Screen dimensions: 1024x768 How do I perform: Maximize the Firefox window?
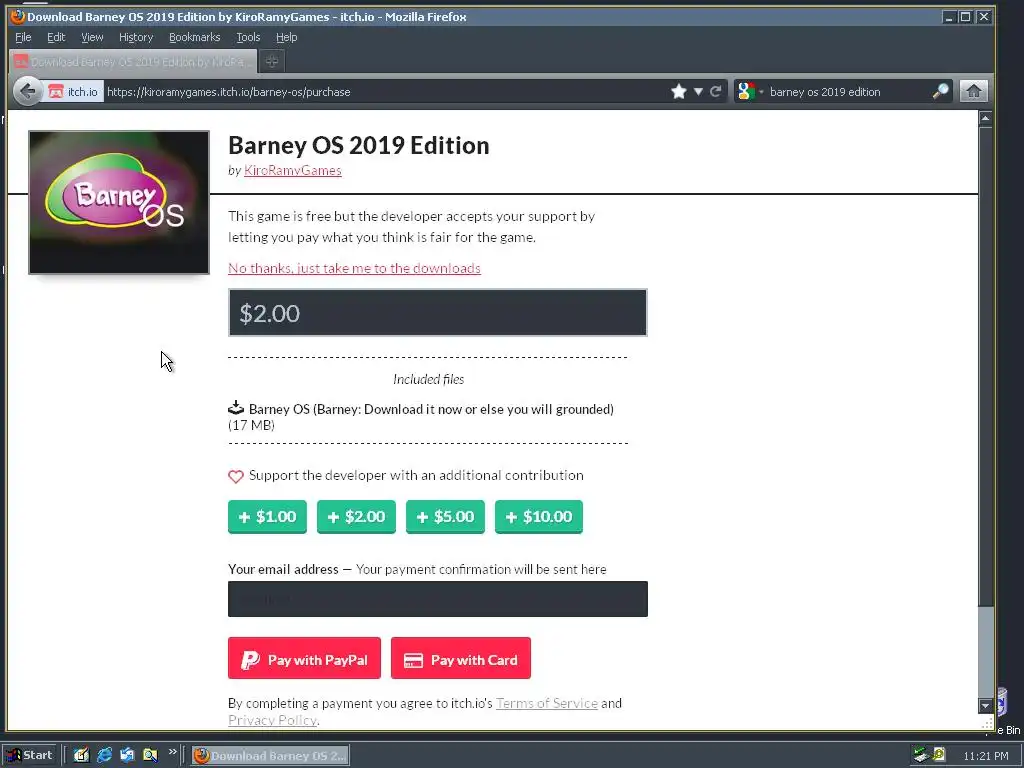965,17
